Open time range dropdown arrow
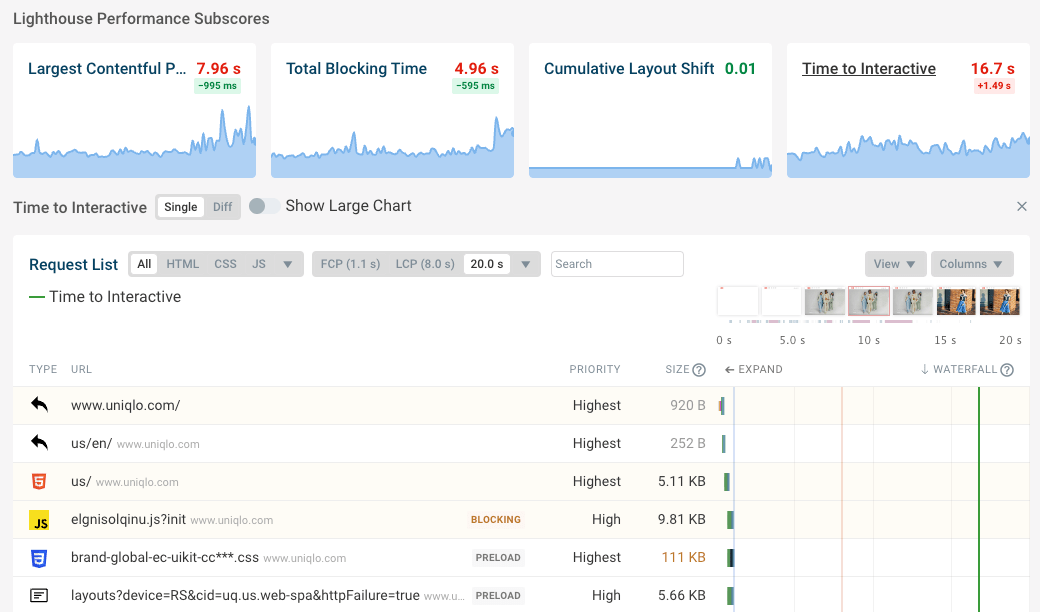This screenshot has width=1040, height=612. click(526, 264)
